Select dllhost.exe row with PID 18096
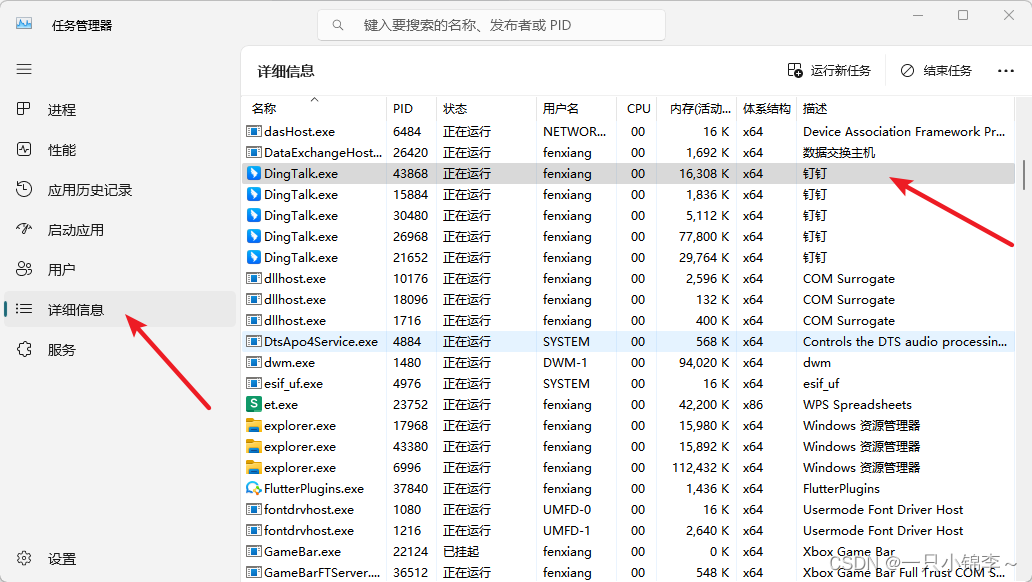Viewport: 1032px width, 582px height. tap(629, 300)
